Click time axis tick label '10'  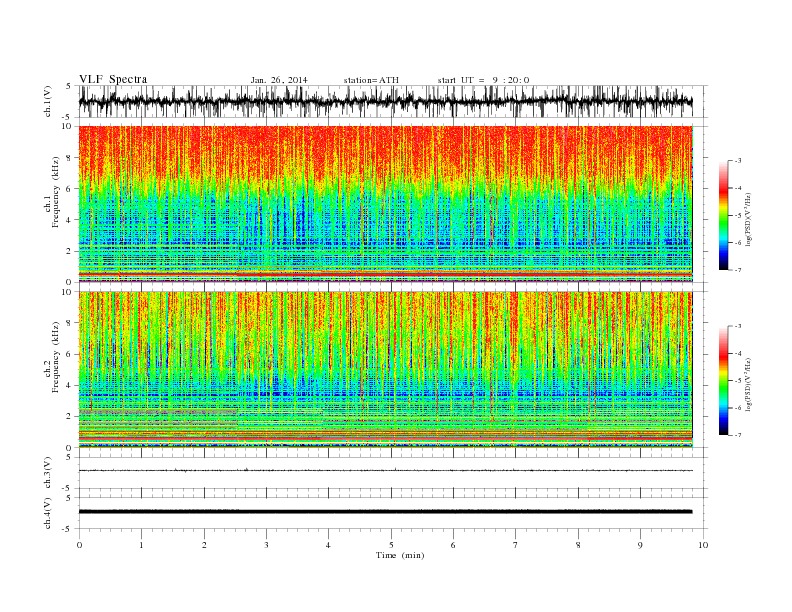point(703,545)
